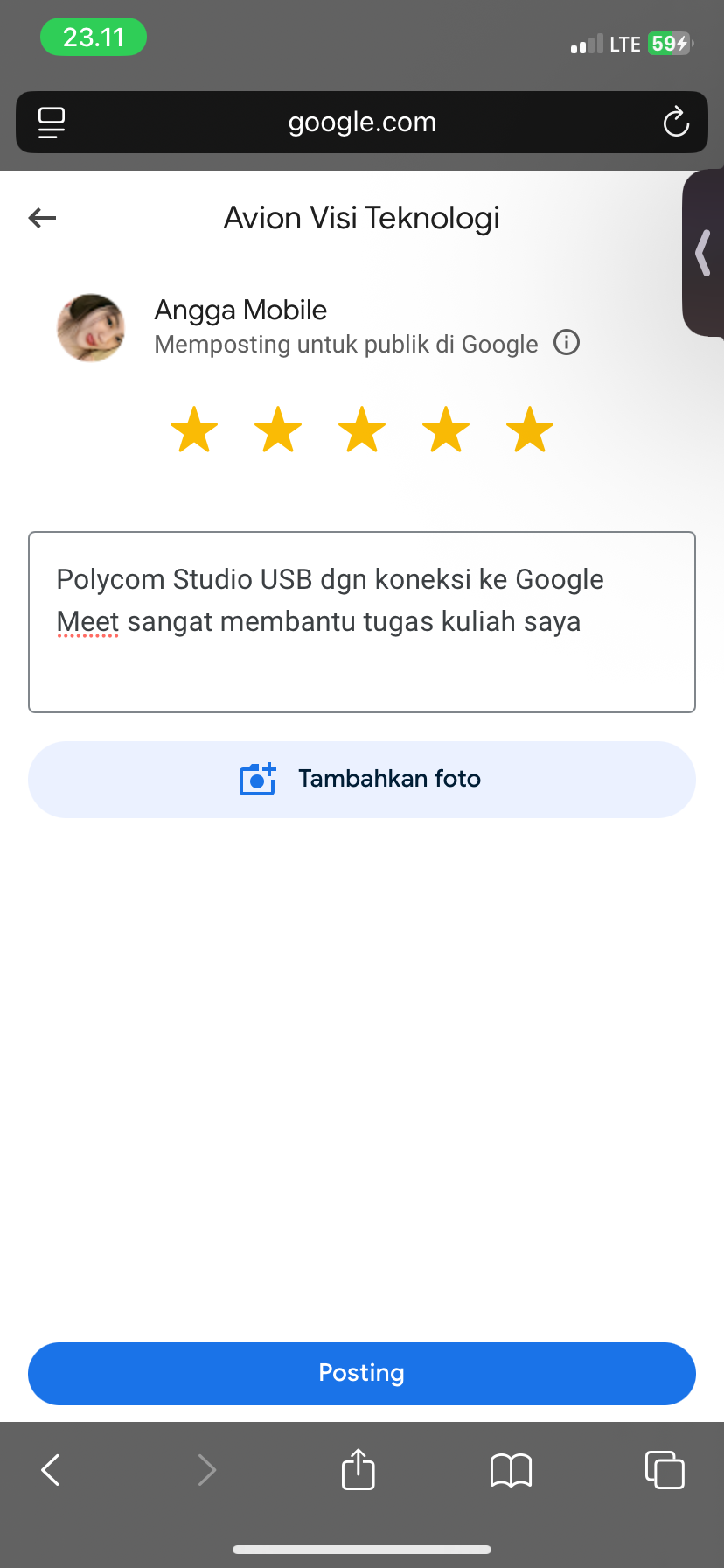Screen dimensions: 724x1568
Task: Expand the side panel chevron handle
Action: point(703,254)
